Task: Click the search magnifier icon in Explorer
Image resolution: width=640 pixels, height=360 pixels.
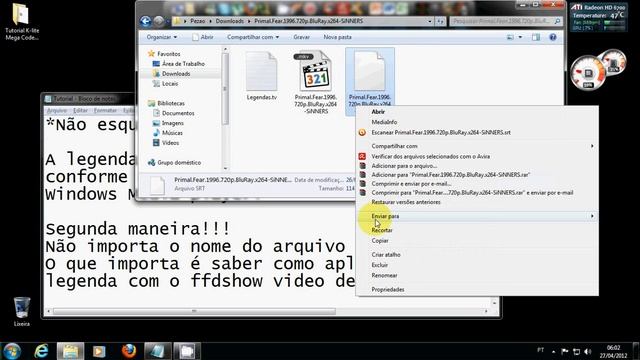Action: pos(558,21)
